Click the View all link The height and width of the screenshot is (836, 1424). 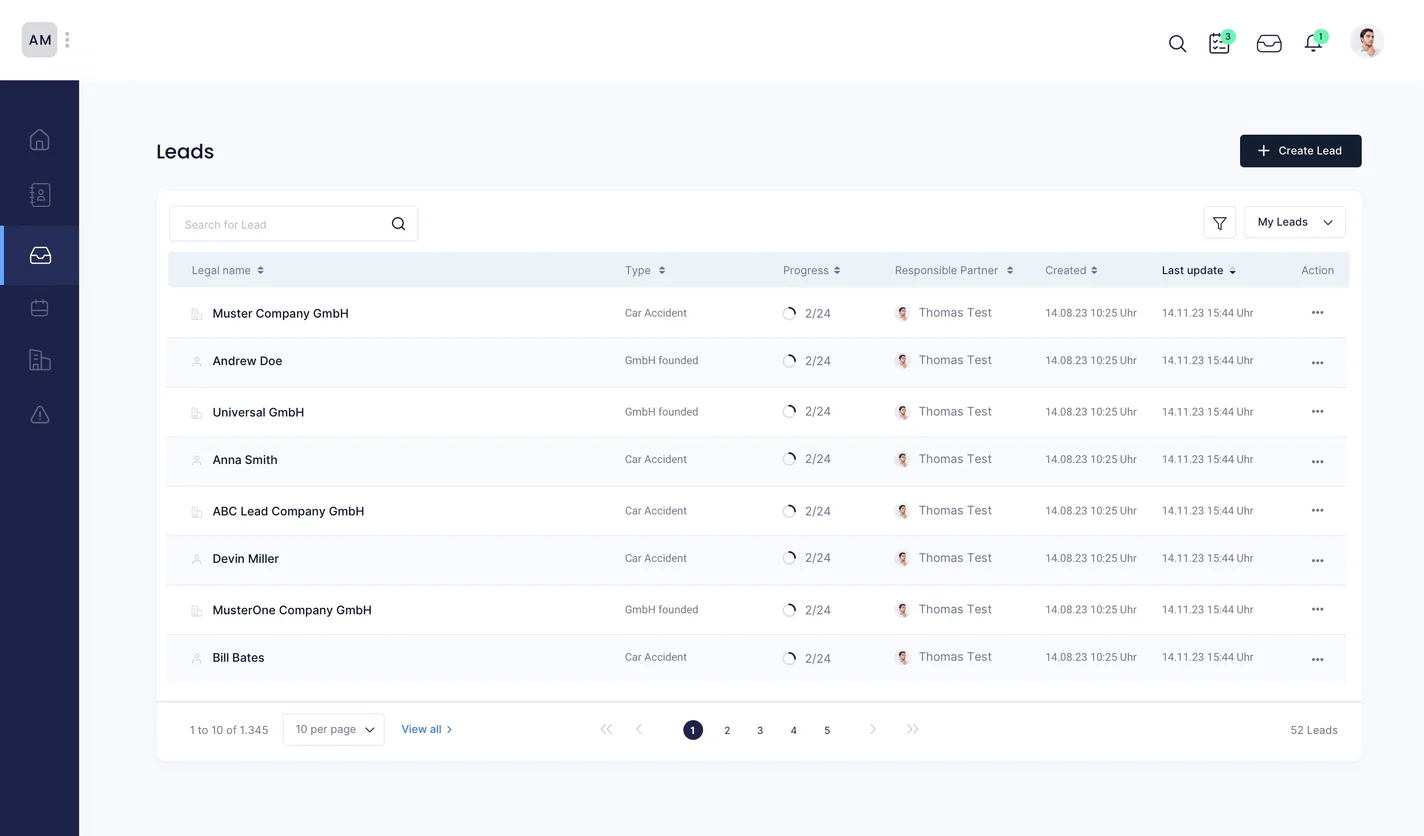(x=427, y=729)
